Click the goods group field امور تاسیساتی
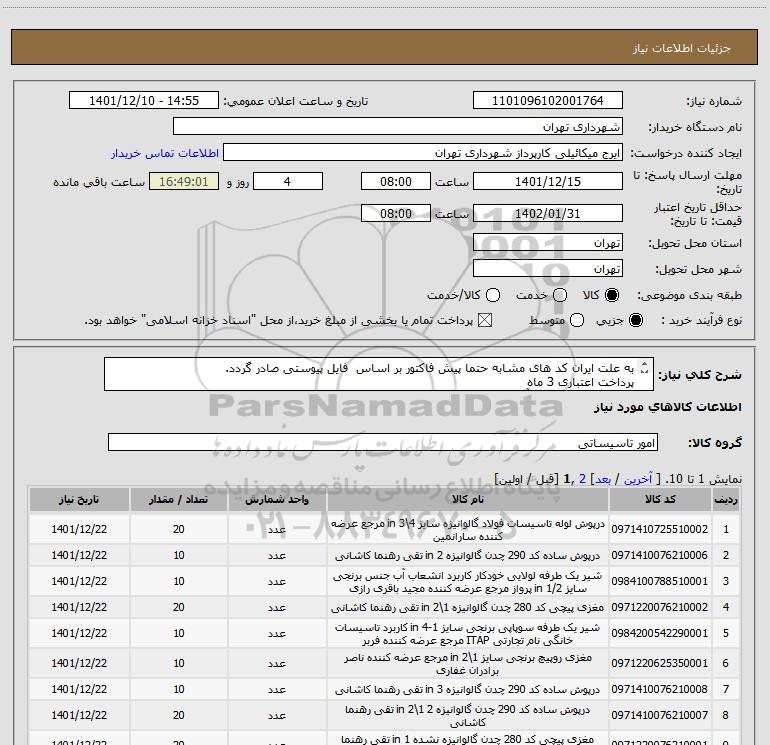This screenshot has width=770, height=745. pyautogui.click(x=383, y=442)
